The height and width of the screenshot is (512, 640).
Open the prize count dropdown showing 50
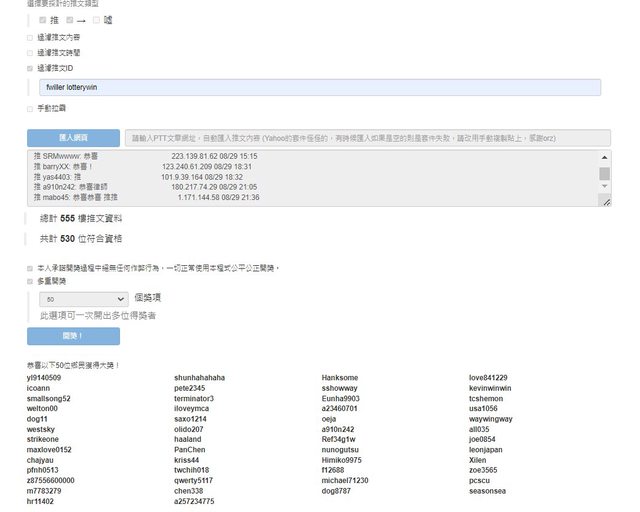click(x=84, y=298)
